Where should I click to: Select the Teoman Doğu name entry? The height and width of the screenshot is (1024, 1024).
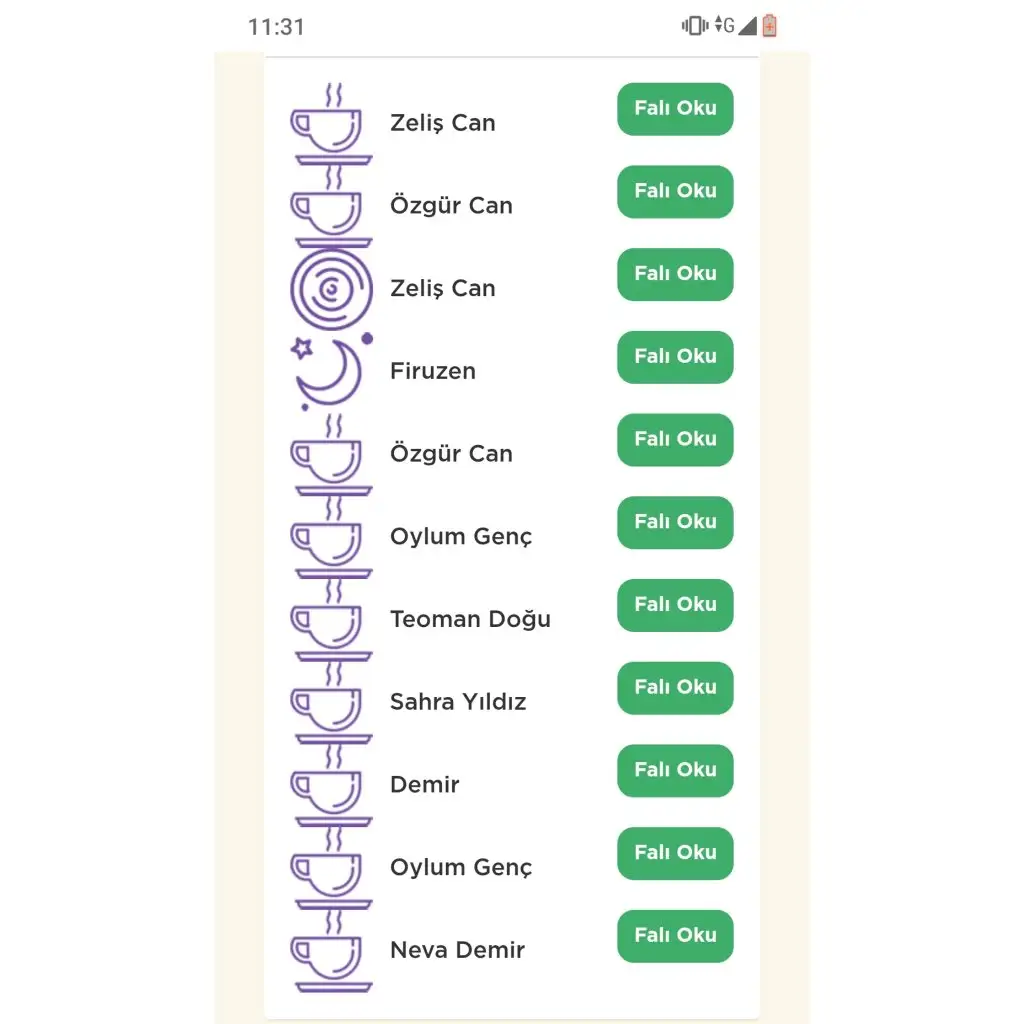click(x=470, y=618)
